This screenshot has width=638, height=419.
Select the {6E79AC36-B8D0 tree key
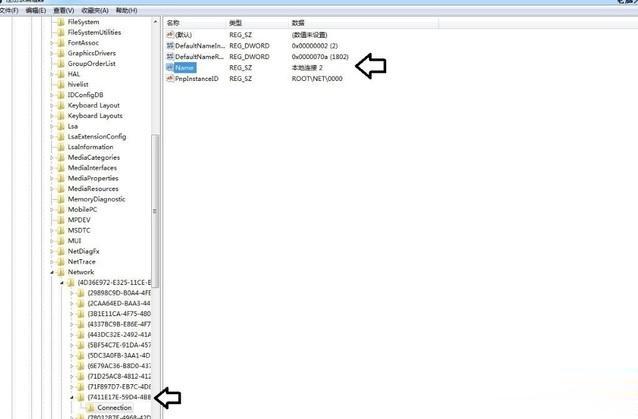119,366
